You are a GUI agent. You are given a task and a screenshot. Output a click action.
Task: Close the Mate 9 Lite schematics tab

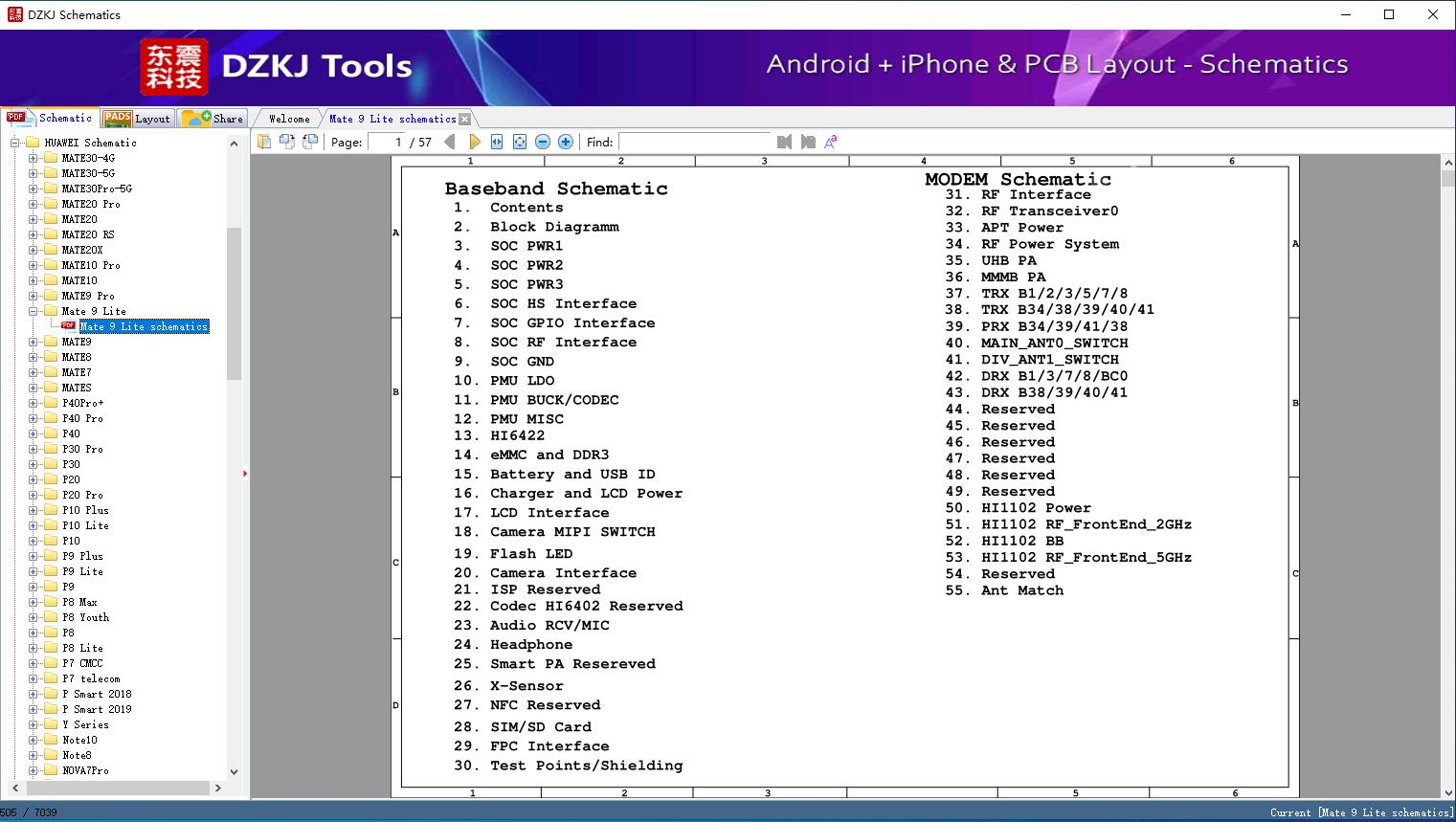(x=464, y=119)
